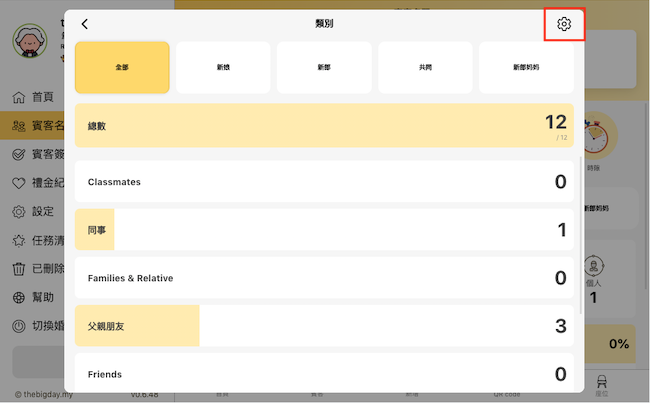Select the 新娘 filter tab
Image resolution: width=650 pixels, height=403 pixels.
[223, 67]
